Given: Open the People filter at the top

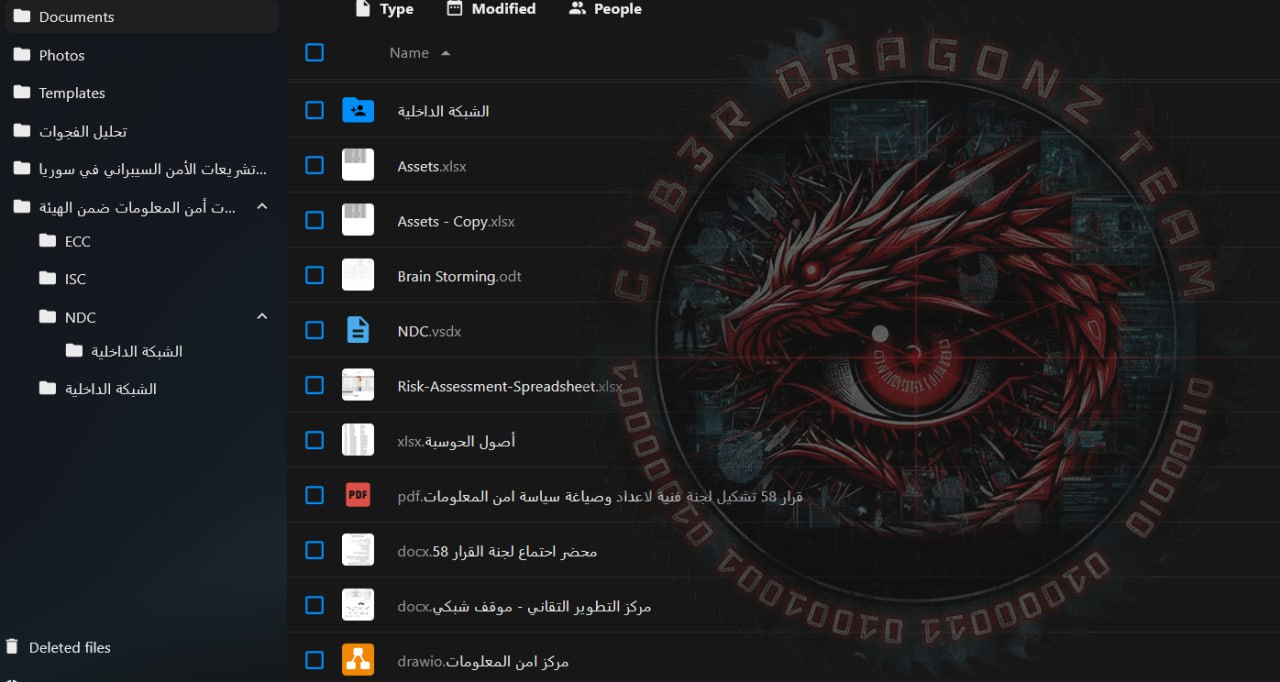Looking at the screenshot, I should [x=604, y=8].
